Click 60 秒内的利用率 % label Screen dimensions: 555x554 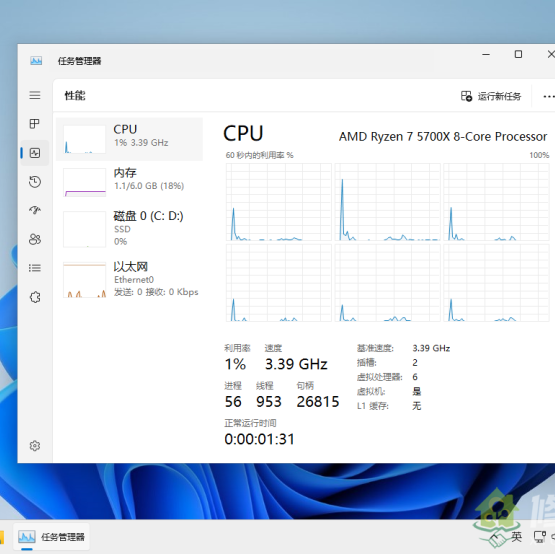259,155
